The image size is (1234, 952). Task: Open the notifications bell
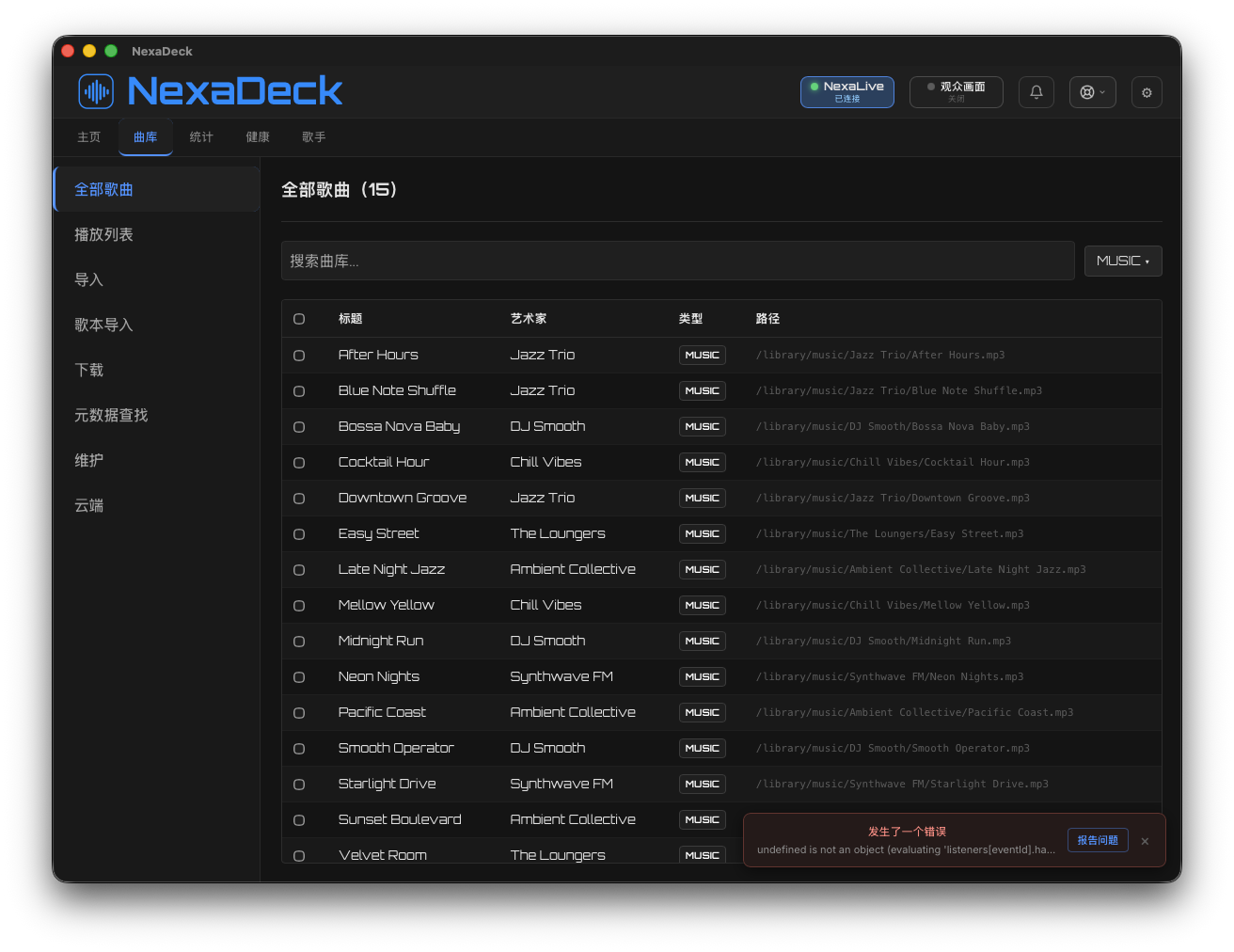coord(1036,92)
